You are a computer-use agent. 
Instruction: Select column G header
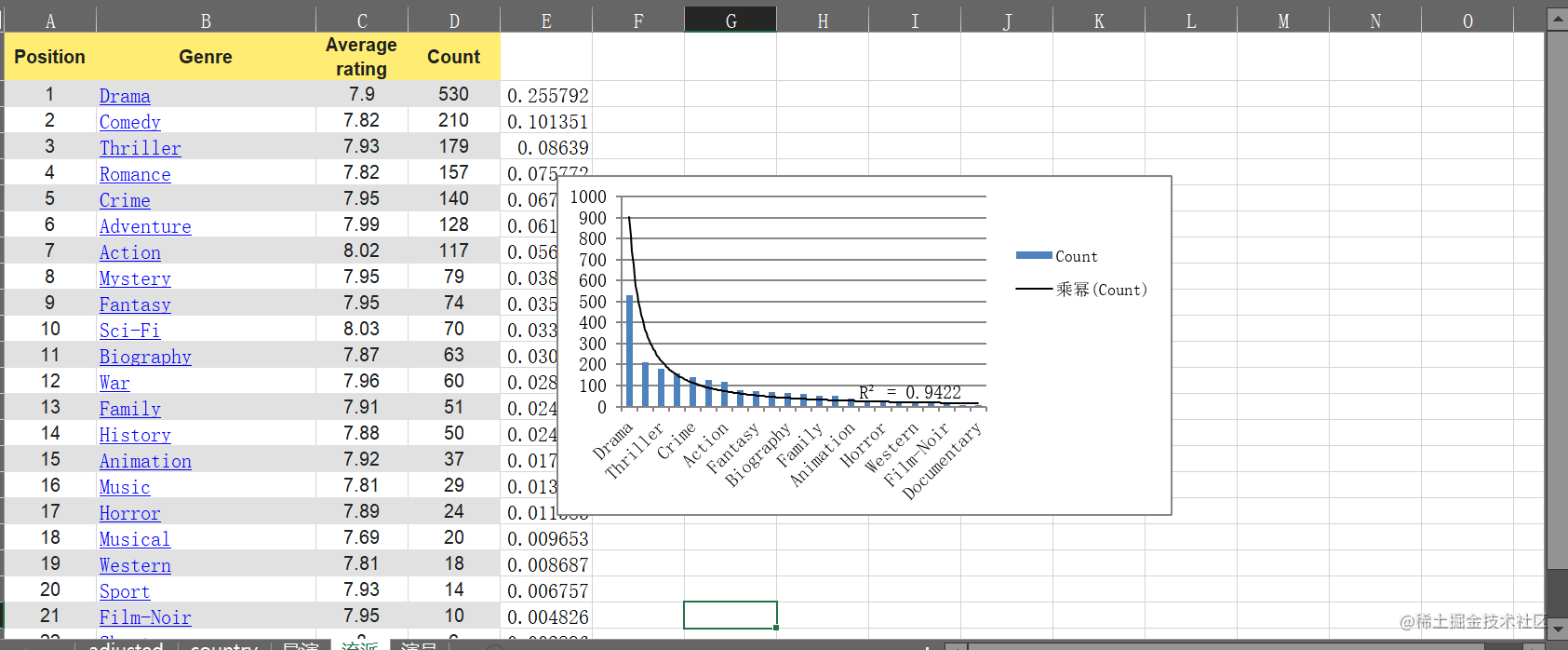[x=730, y=20]
